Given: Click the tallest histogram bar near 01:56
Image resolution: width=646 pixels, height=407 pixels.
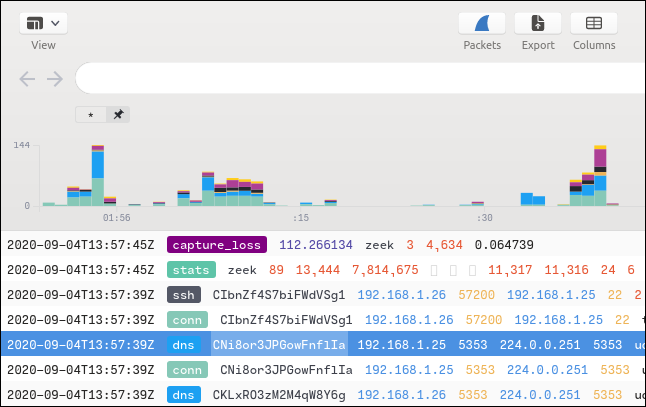Looking at the screenshot, I should pos(98,175).
